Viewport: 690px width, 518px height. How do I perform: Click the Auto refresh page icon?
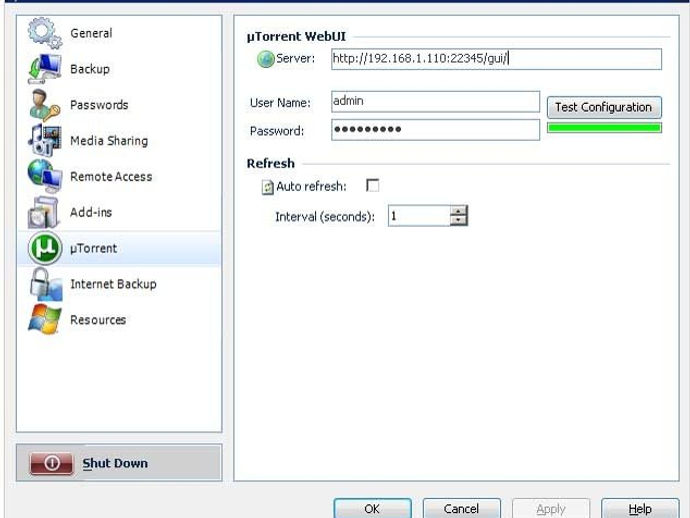(268, 187)
